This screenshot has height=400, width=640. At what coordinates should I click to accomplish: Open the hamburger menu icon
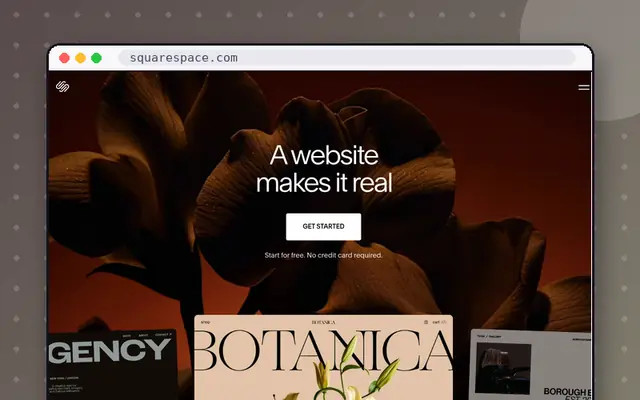coord(584,87)
